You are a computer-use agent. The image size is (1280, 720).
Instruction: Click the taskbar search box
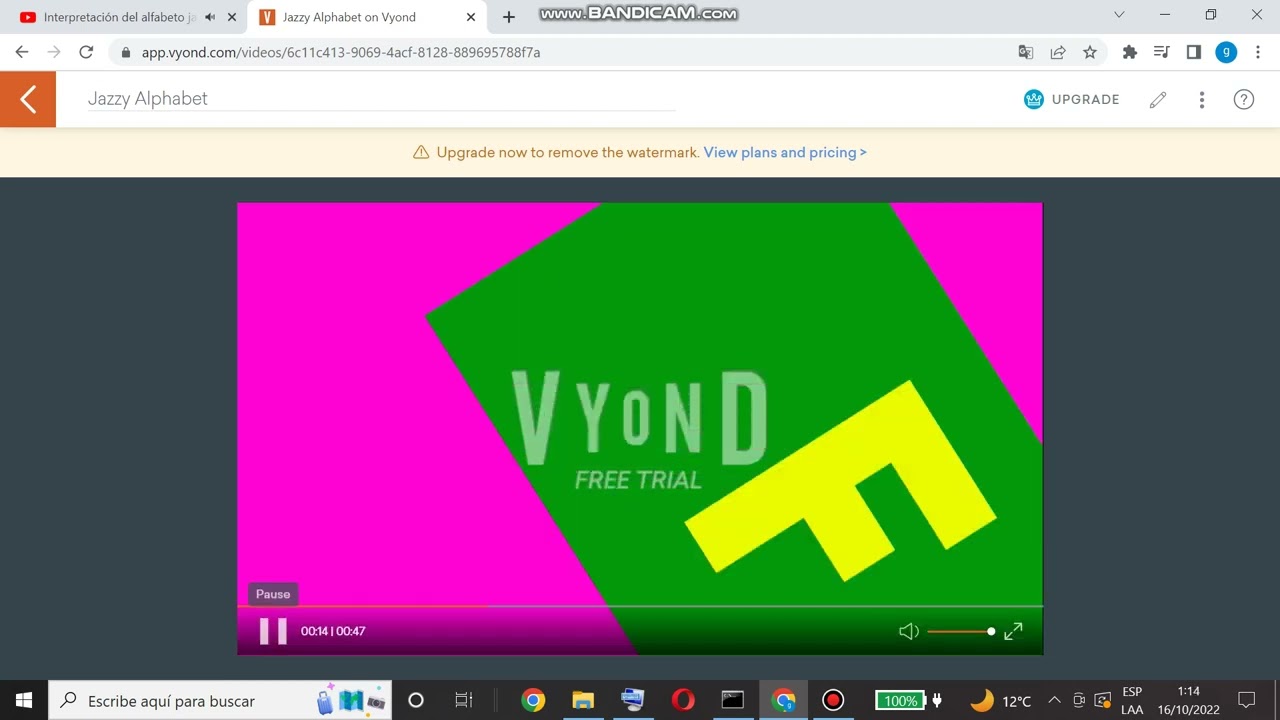coord(220,700)
